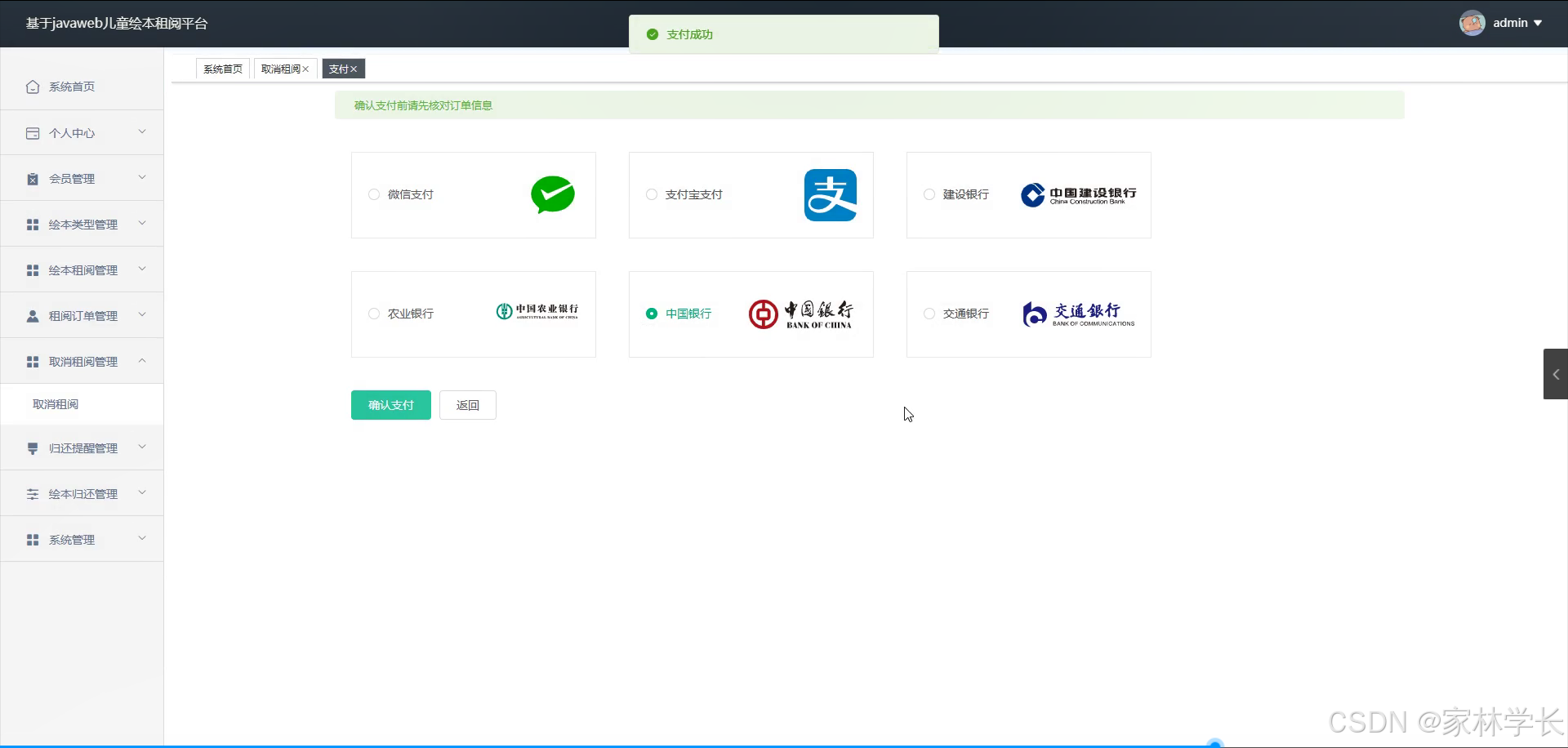Click the home icon beside 系统首页
This screenshot has height=748, width=1568.
pos(33,87)
